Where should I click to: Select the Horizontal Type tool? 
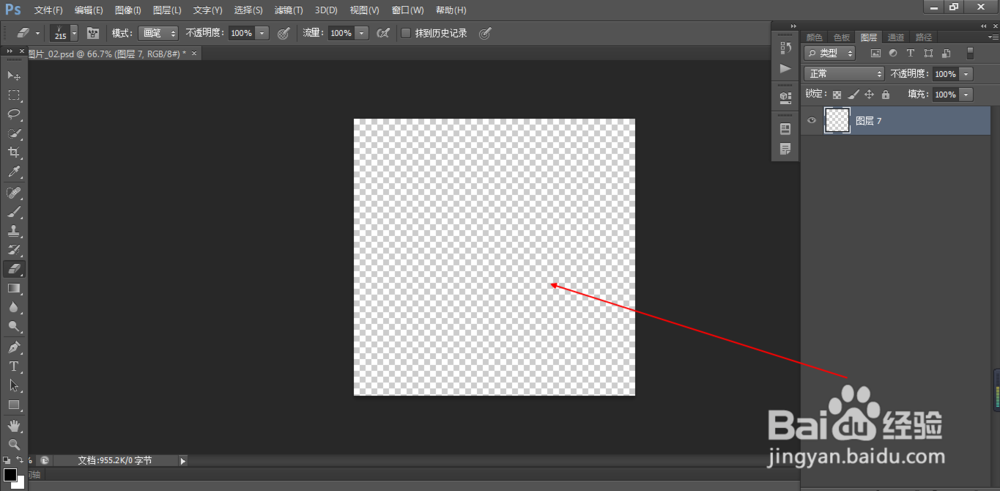14,367
